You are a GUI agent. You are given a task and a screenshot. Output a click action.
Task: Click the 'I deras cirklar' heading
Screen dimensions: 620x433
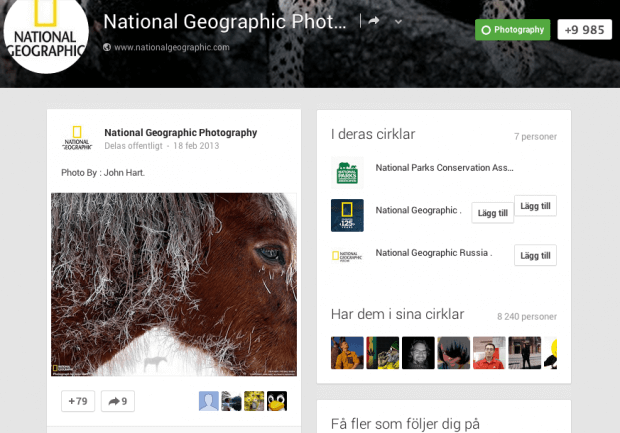(x=373, y=134)
